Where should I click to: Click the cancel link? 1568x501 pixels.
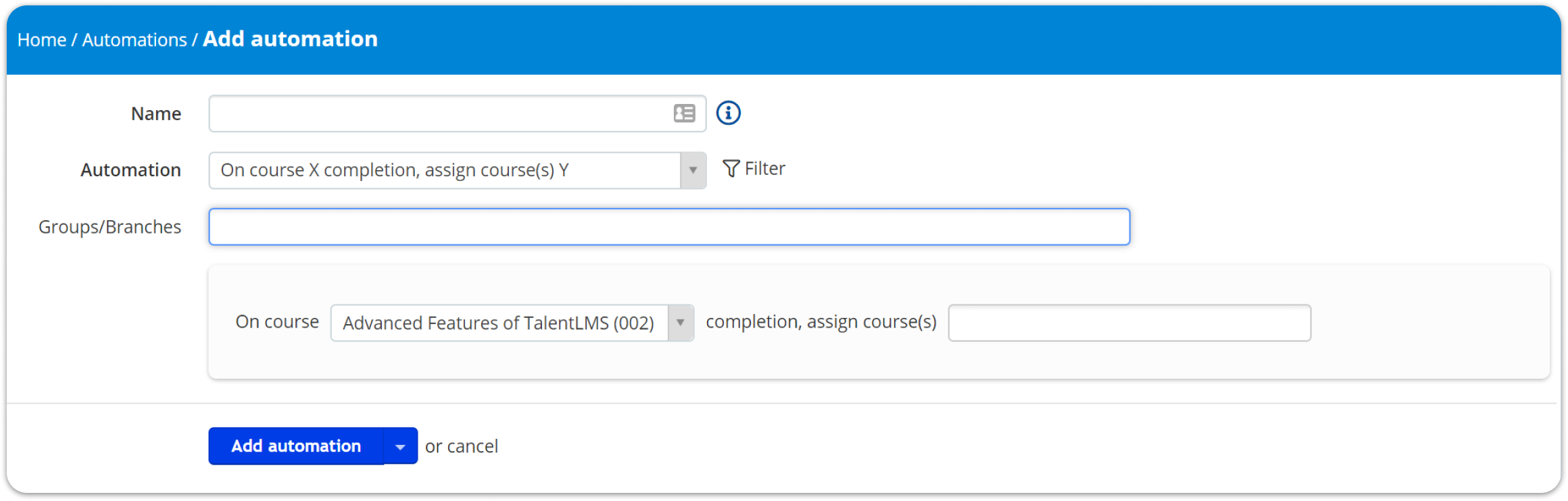472,446
